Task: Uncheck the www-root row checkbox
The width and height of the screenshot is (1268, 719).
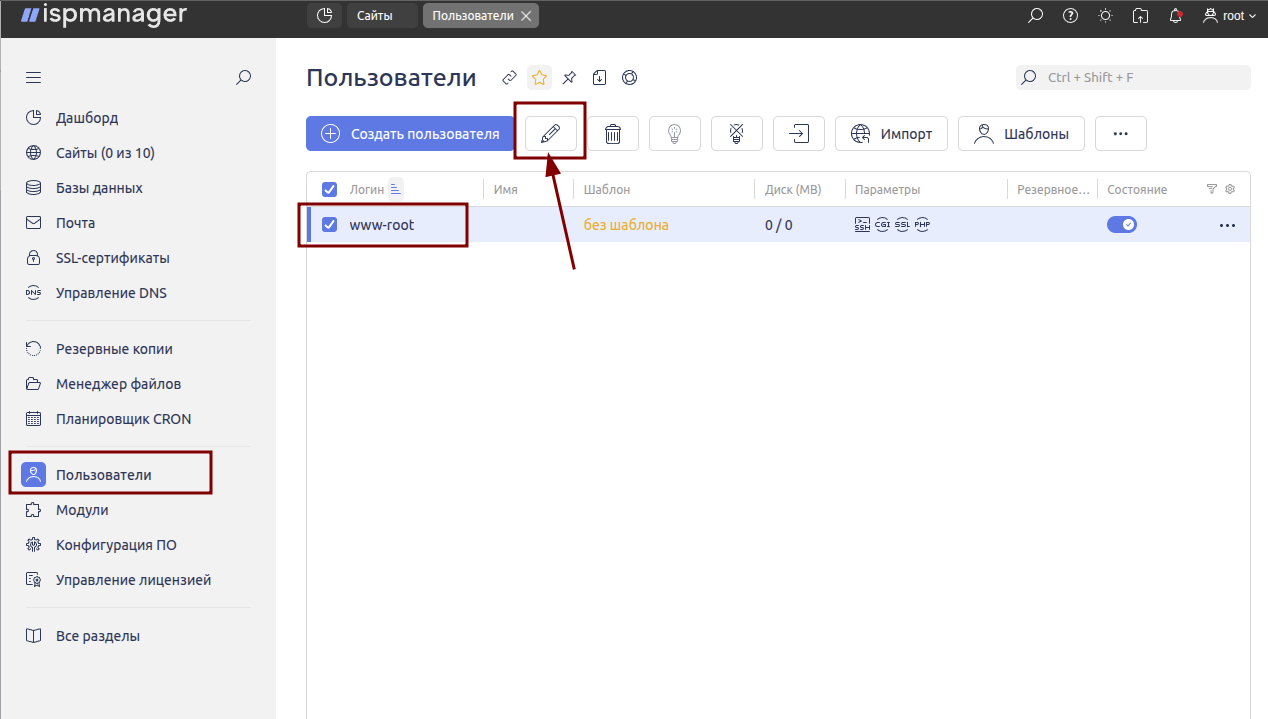Action: point(329,225)
